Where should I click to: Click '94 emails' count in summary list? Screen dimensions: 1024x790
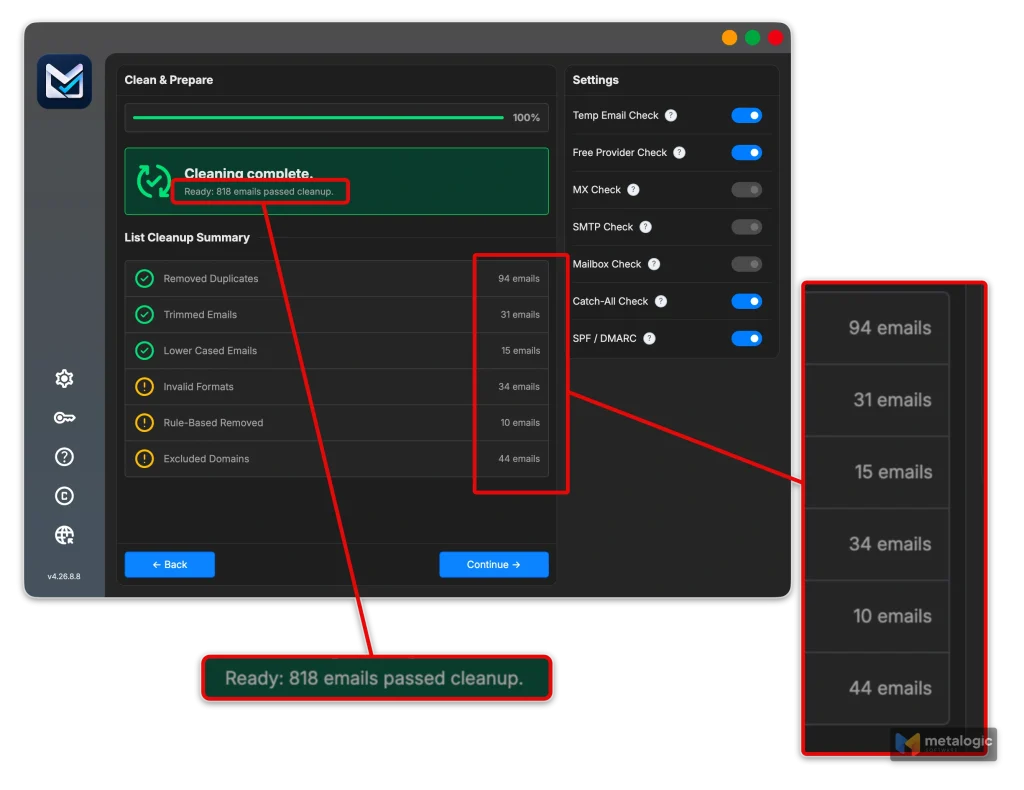519,279
